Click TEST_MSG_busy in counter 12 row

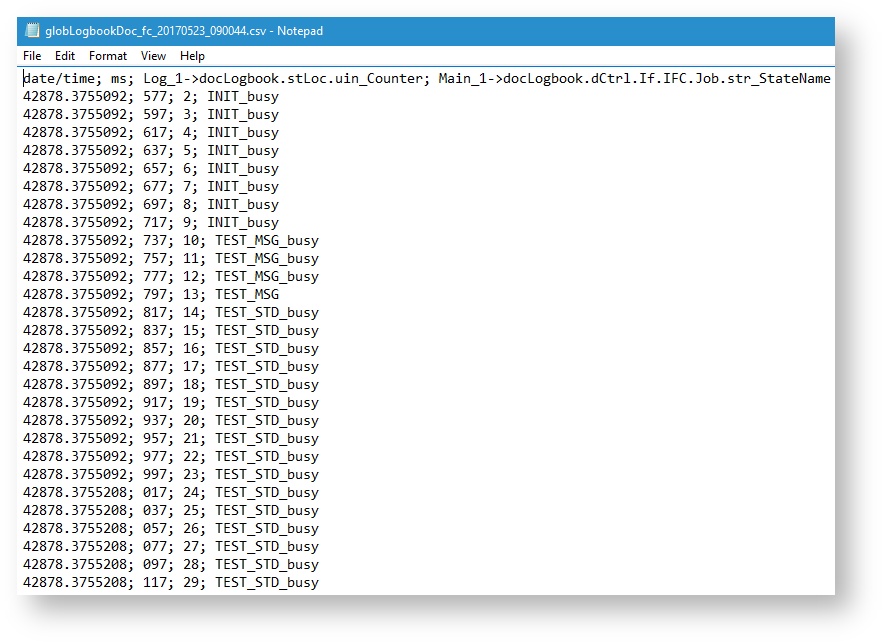(267, 276)
